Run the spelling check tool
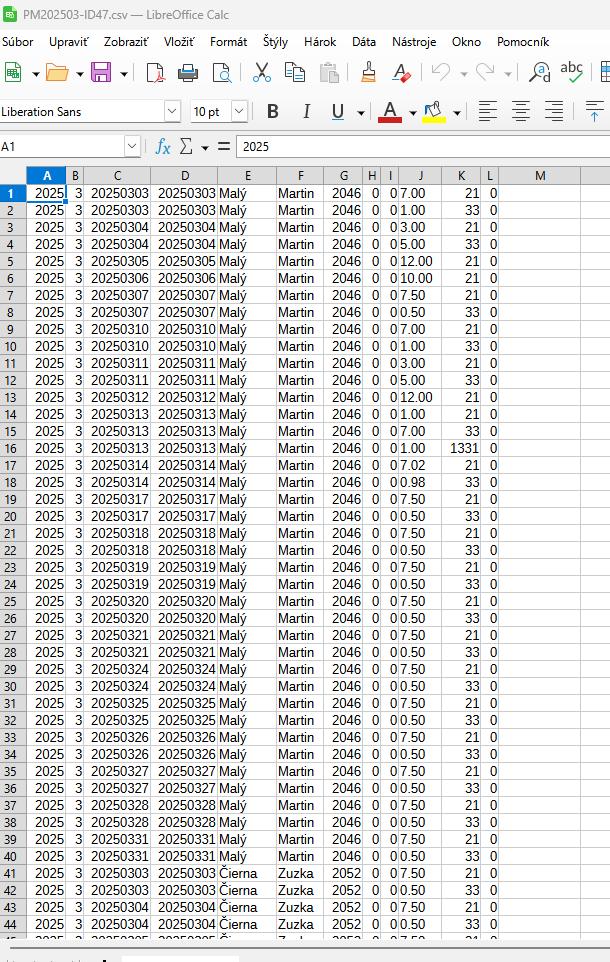The height and width of the screenshot is (962, 610). tap(571, 72)
